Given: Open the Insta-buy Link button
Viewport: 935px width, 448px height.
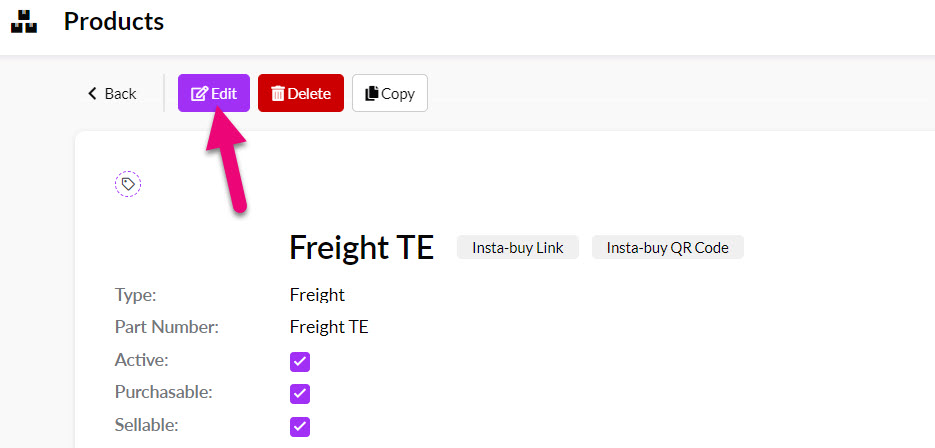Looking at the screenshot, I should coord(518,247).
